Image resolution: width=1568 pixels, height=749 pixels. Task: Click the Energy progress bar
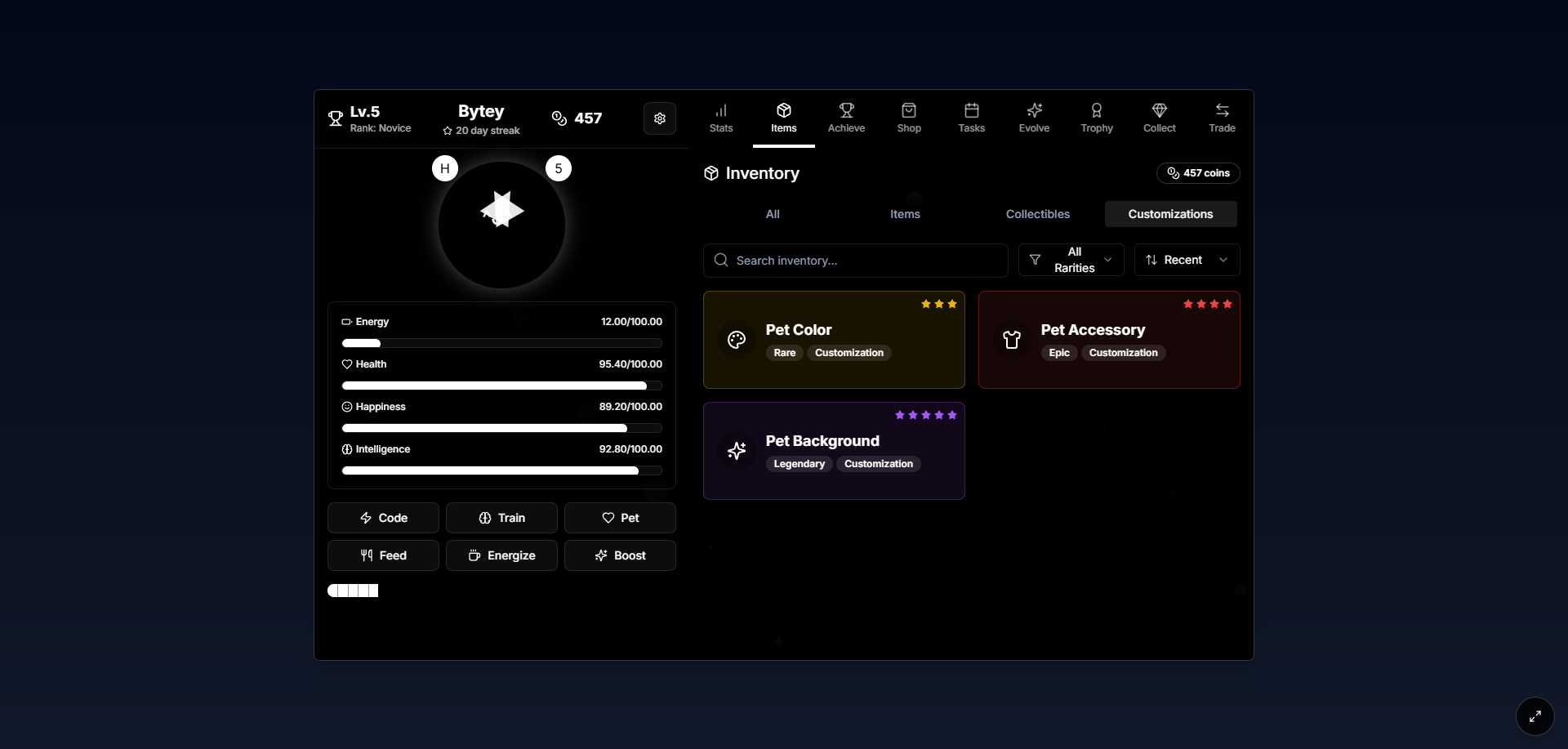[501, 343]
